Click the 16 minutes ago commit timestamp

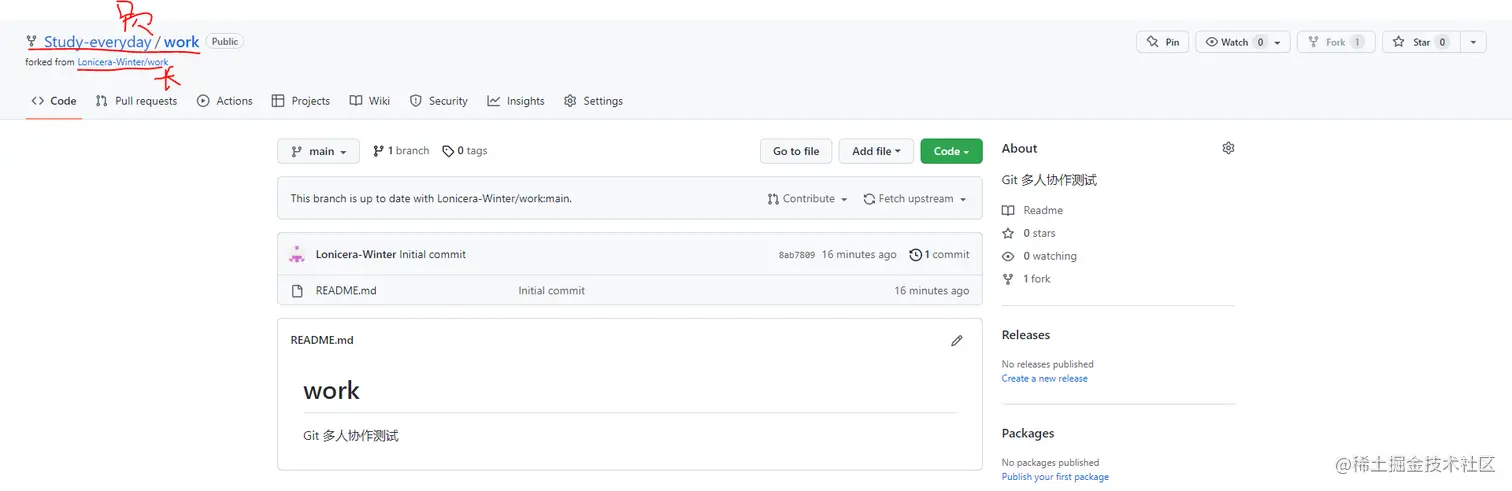coord(859,254)
